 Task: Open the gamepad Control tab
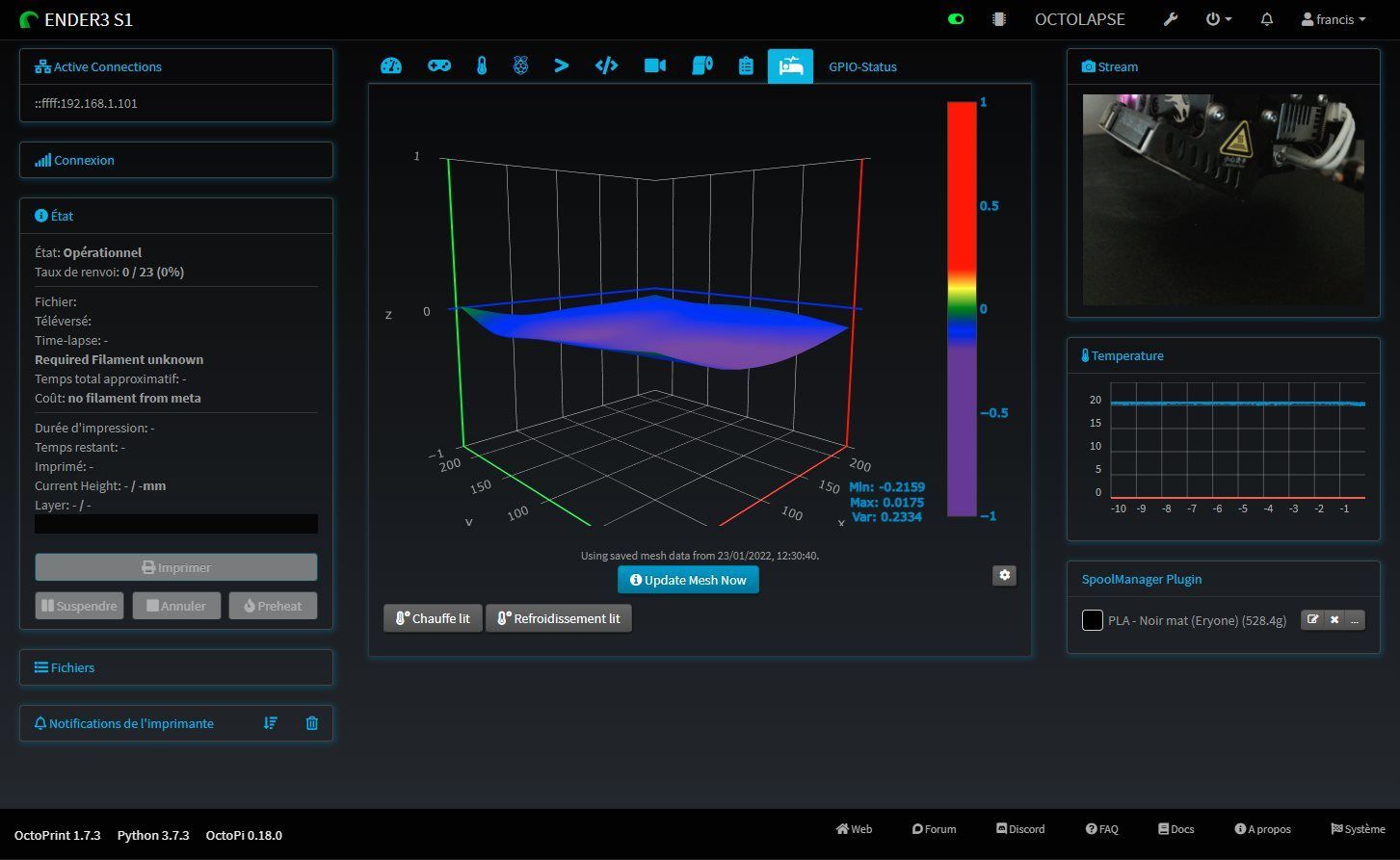439,66
